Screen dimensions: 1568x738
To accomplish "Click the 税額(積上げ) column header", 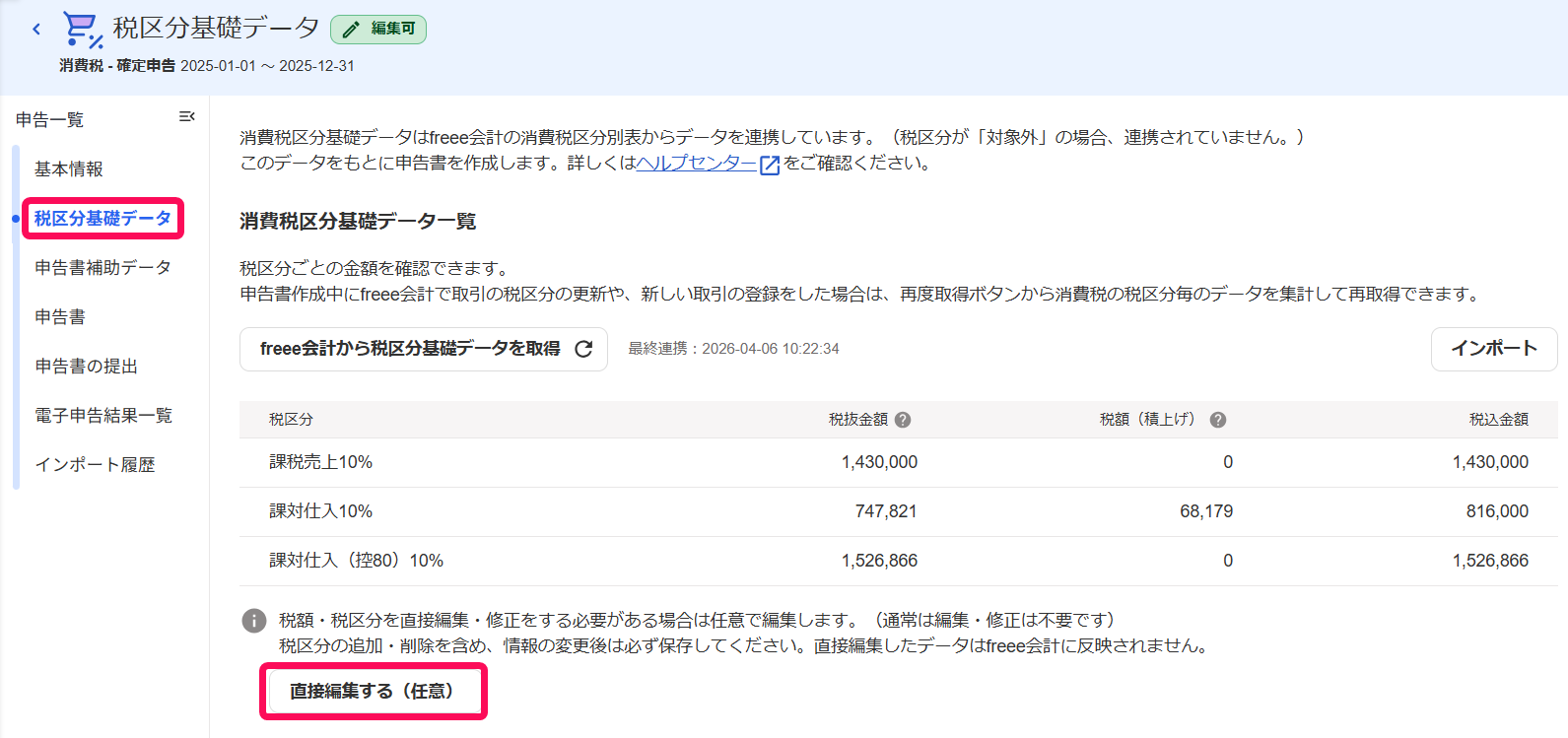I will (1151, 420).
